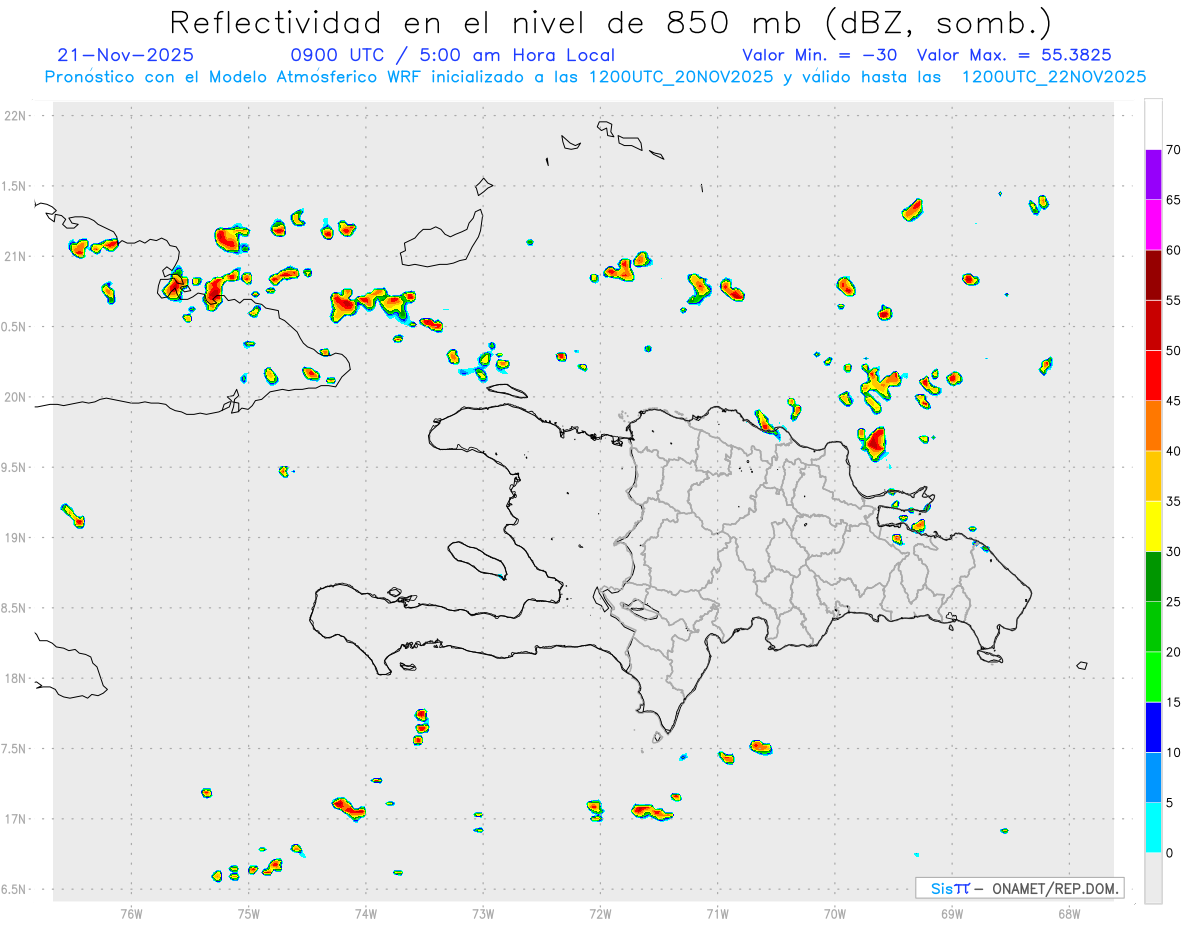
Task: Pick the yellow 30–35 dBZ colorbar segment
Action: click(x=1153, y=526)
